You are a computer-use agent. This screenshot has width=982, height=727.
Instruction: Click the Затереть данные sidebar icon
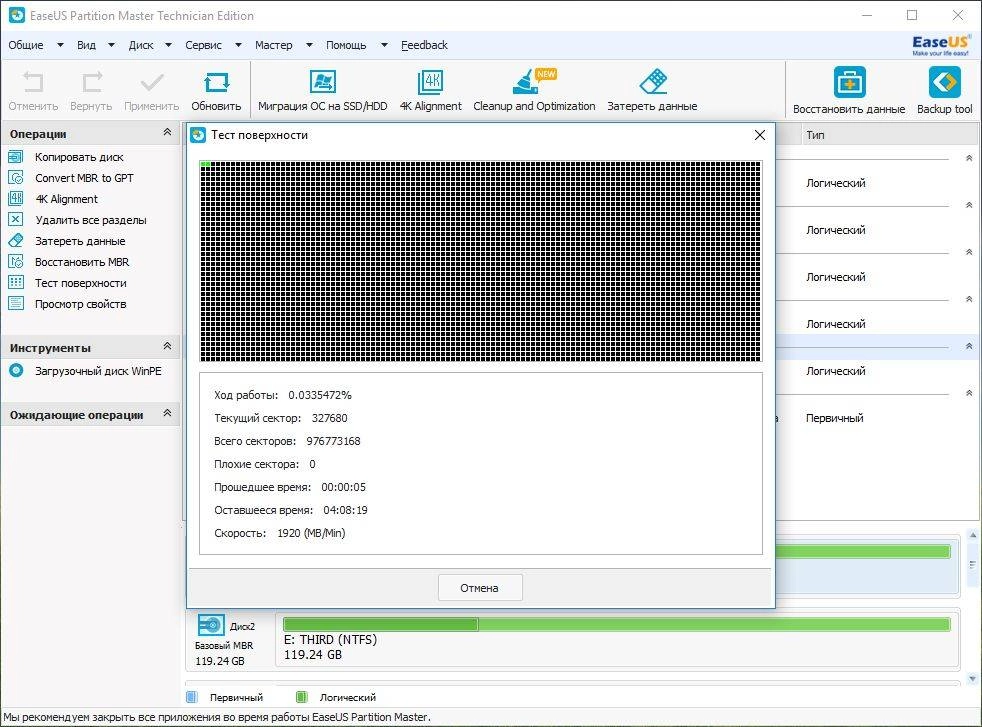[16, 240]
